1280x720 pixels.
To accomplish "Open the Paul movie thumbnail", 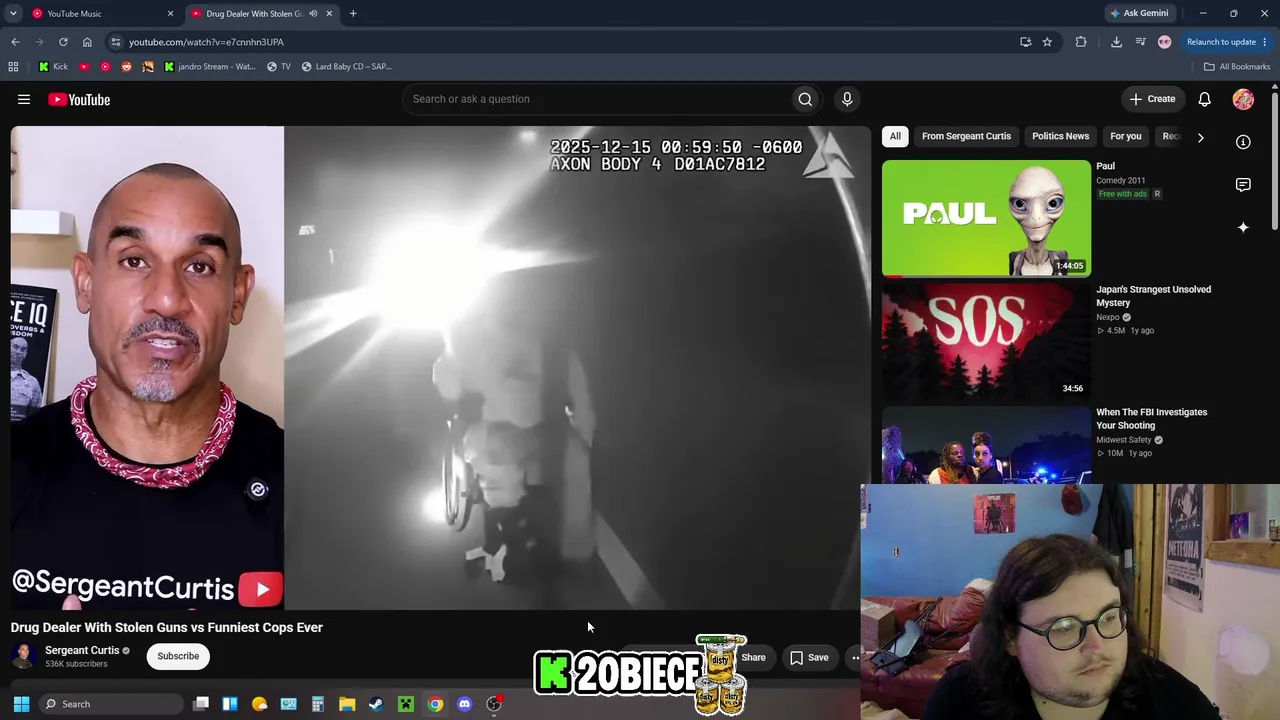I will (x=986, y=218).
